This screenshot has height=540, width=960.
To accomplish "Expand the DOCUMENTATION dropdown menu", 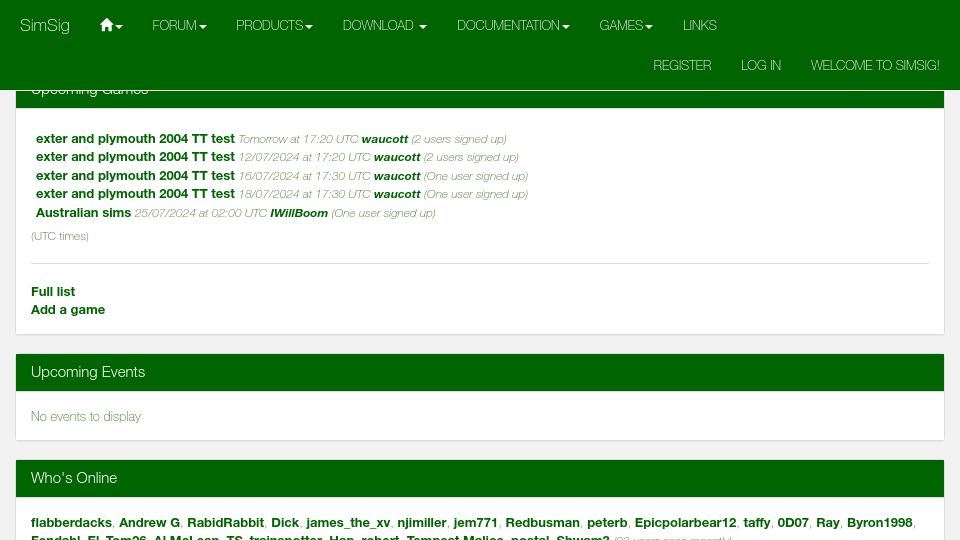I will (513, 25).
